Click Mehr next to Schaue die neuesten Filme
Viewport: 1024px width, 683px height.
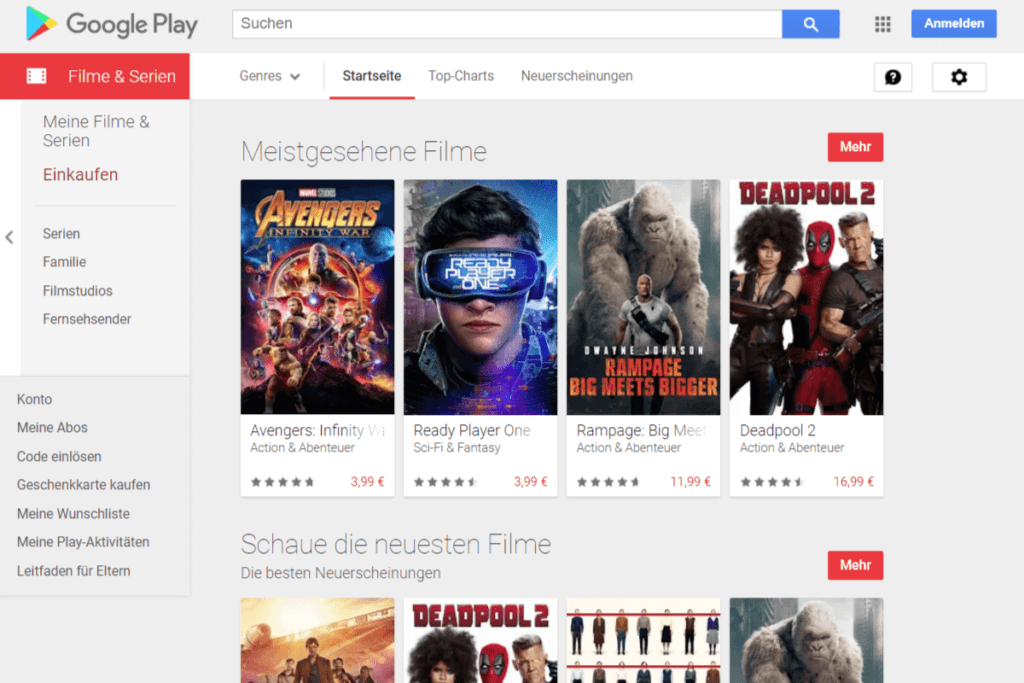[856, 565]
